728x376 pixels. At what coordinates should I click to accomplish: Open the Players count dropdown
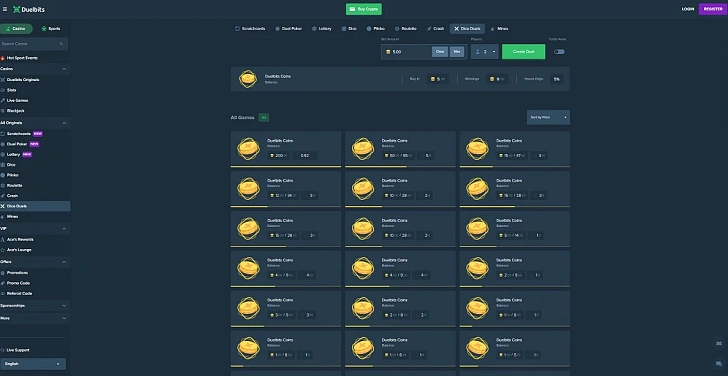click(485, 52)
